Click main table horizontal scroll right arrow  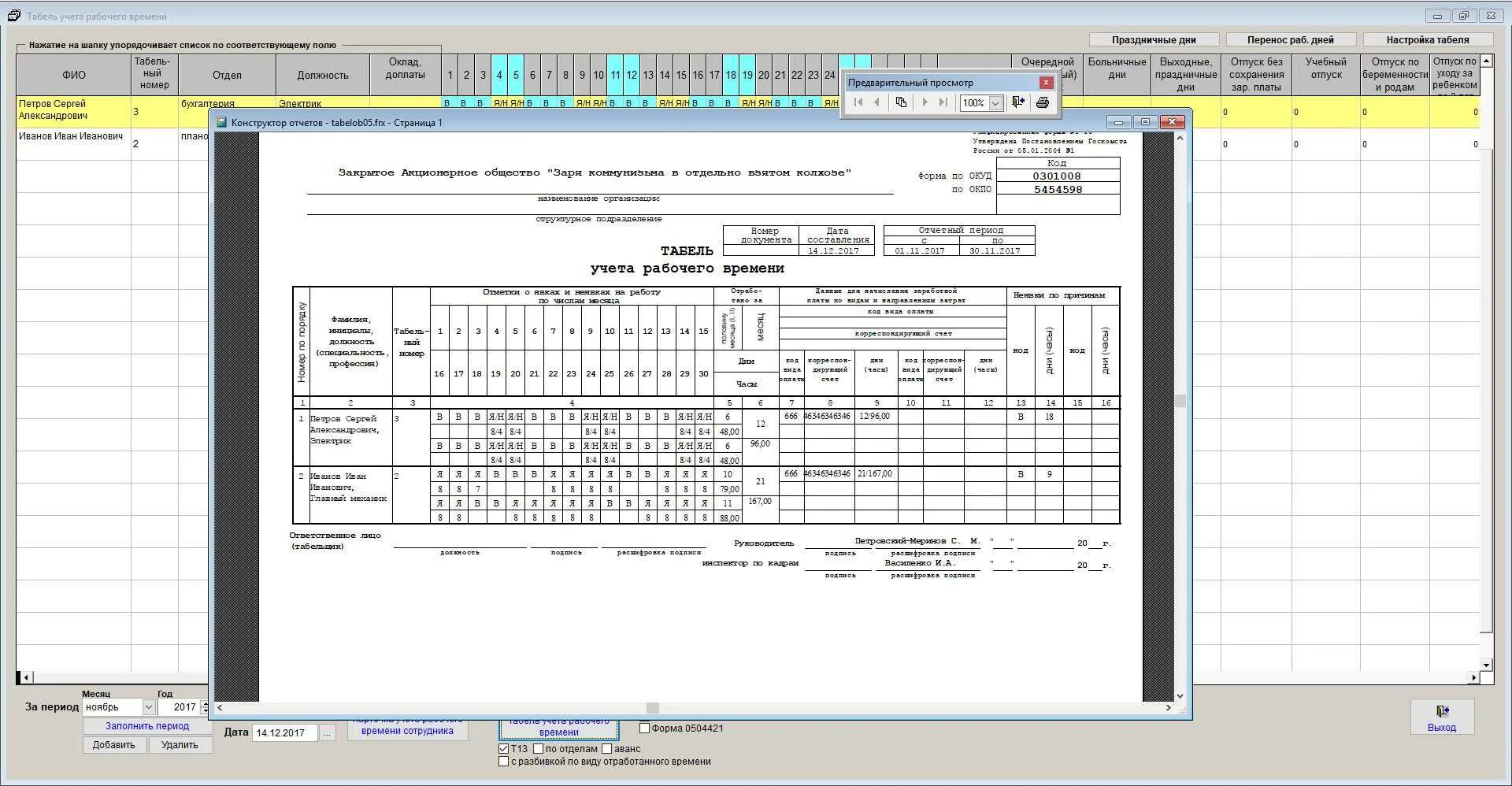(1474, 677)
